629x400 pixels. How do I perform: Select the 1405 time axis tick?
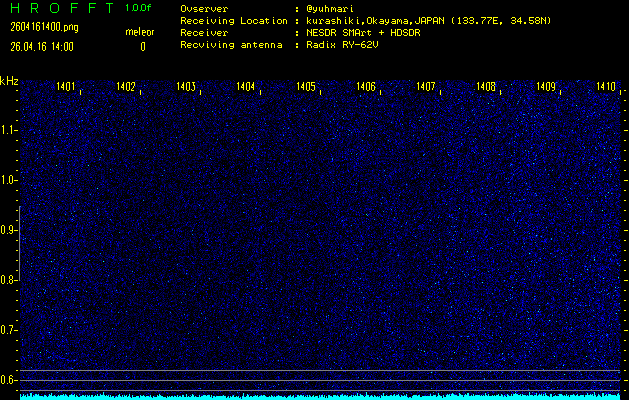[x=306, y=87]
